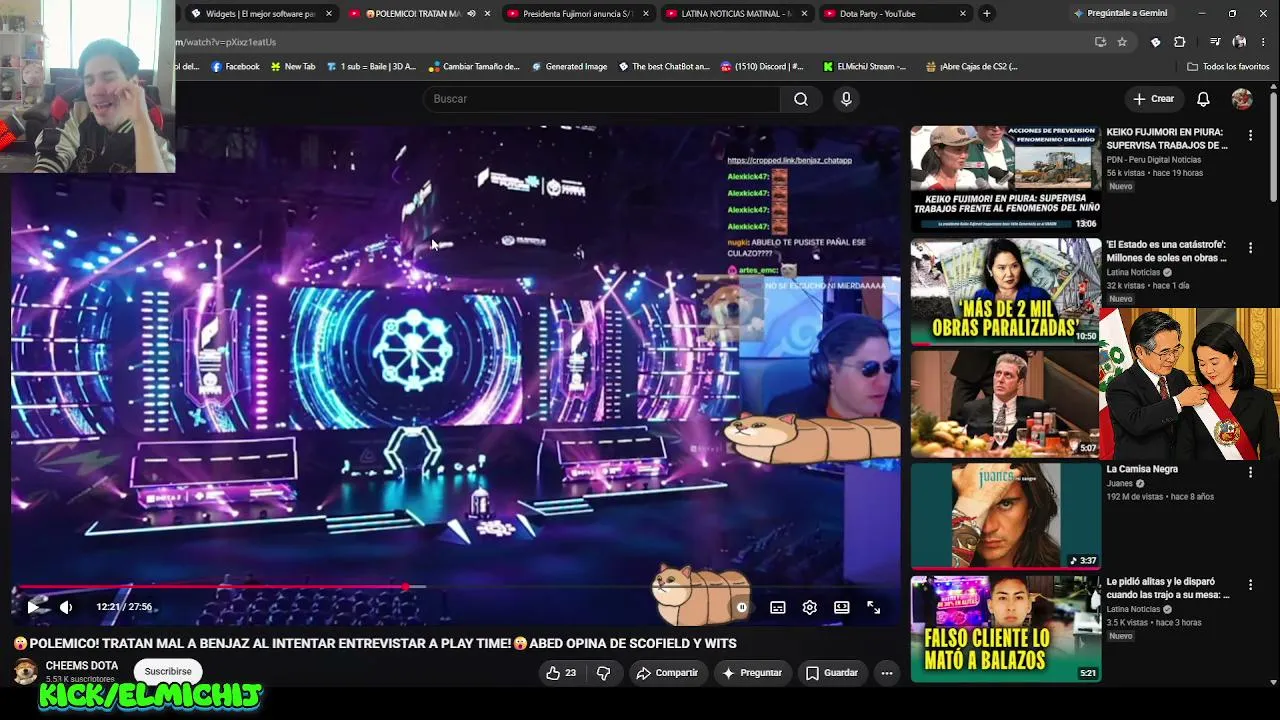Dislike the video with thumbs-down icon
Image resolution: width=1280 pixels, height=720 pixels.
[x=603, y=673]
